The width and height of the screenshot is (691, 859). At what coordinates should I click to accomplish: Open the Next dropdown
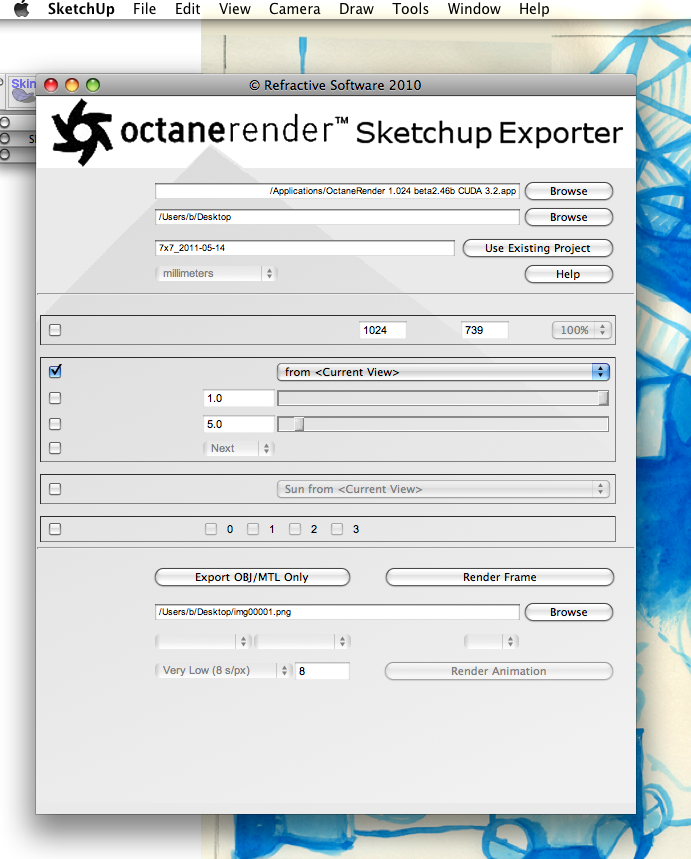[238, 448]
